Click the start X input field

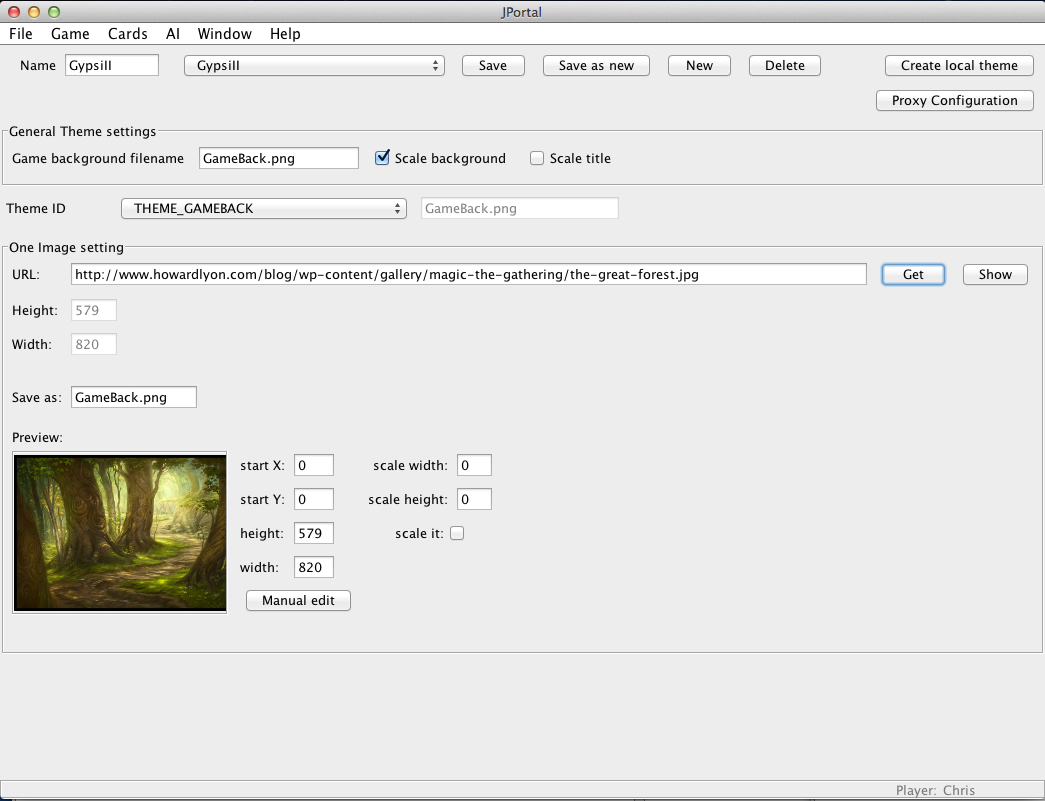313,465
